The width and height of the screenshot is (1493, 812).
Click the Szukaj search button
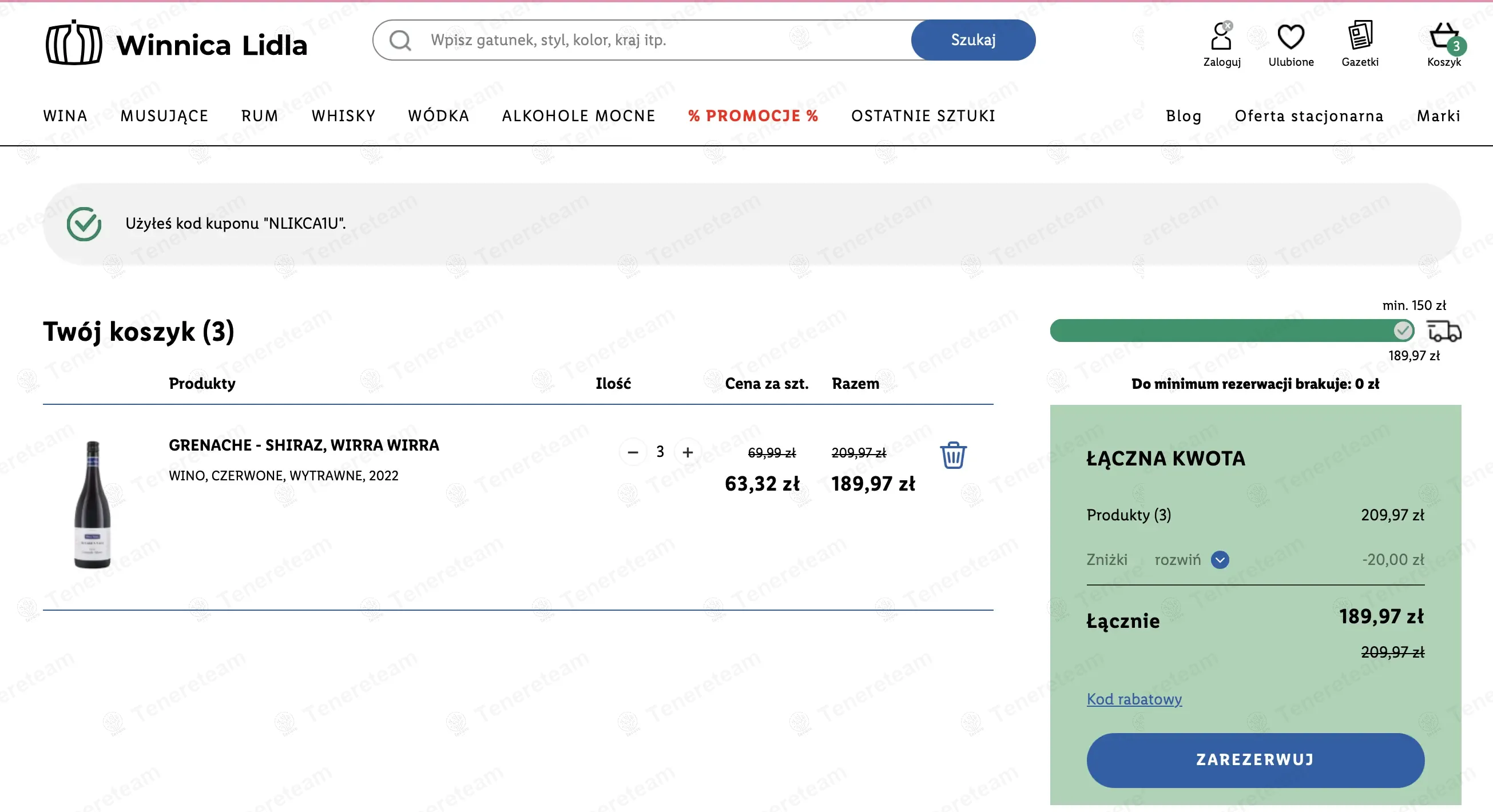973,40
